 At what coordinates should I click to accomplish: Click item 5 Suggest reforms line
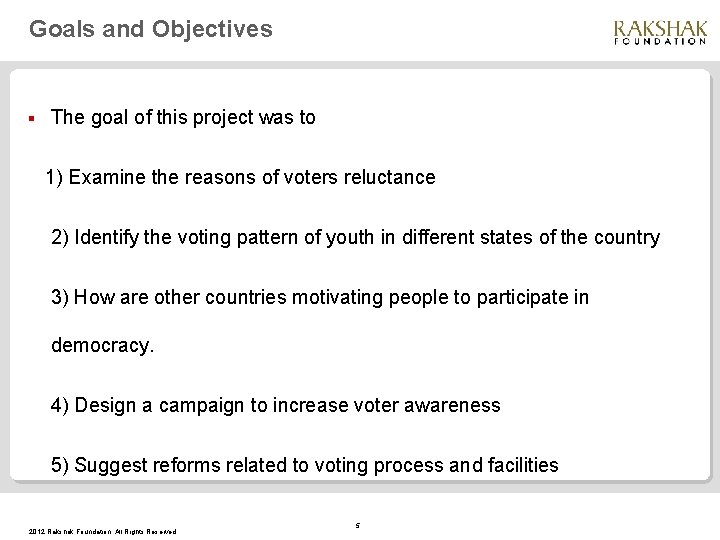coord(305,465)
